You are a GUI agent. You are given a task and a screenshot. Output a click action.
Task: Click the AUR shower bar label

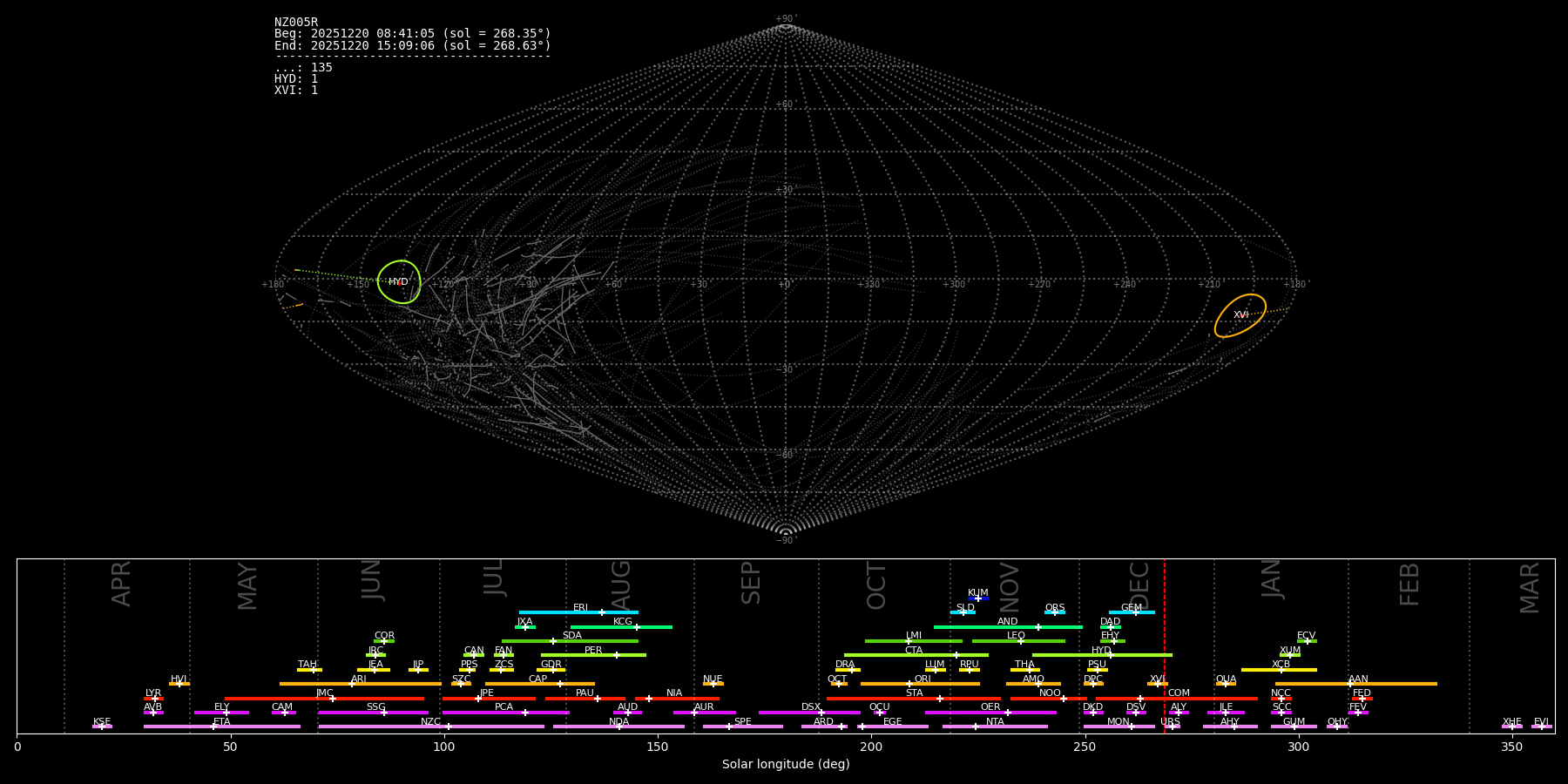(704, 707)
